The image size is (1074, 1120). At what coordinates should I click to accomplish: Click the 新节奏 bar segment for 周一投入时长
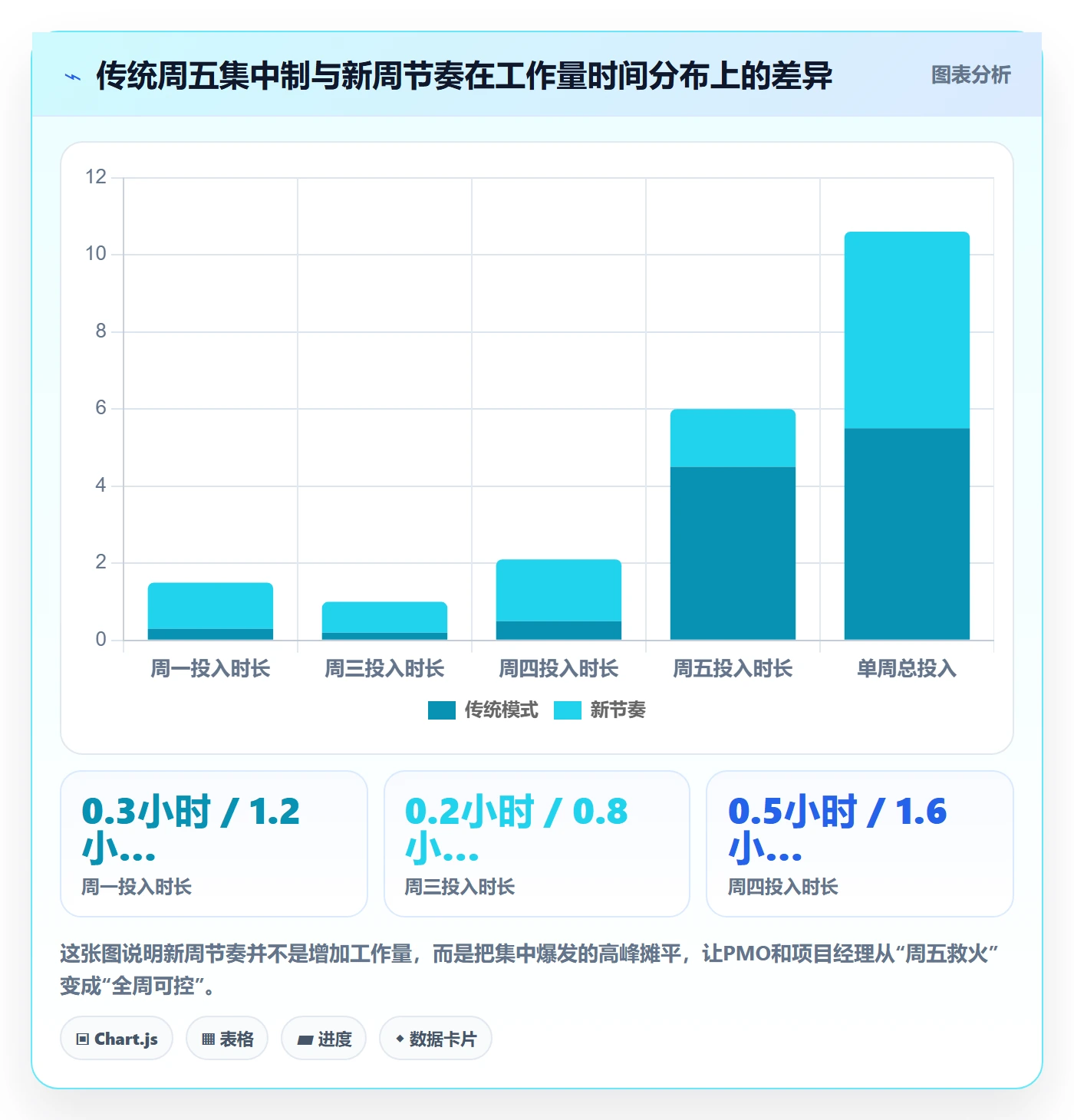point(210,606)
